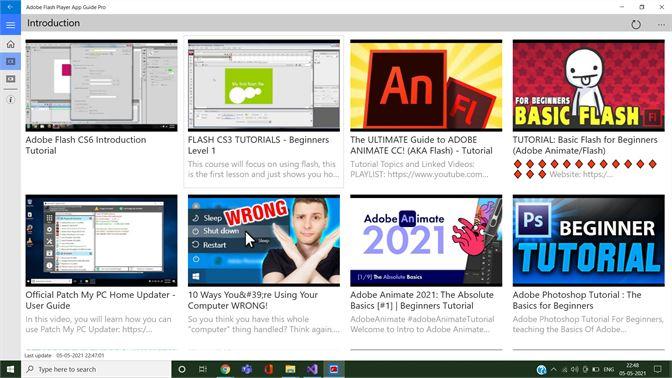This screenshot has height=378, width=672.
Task: Click battery icon in system tray
Action: pos(596,369)
